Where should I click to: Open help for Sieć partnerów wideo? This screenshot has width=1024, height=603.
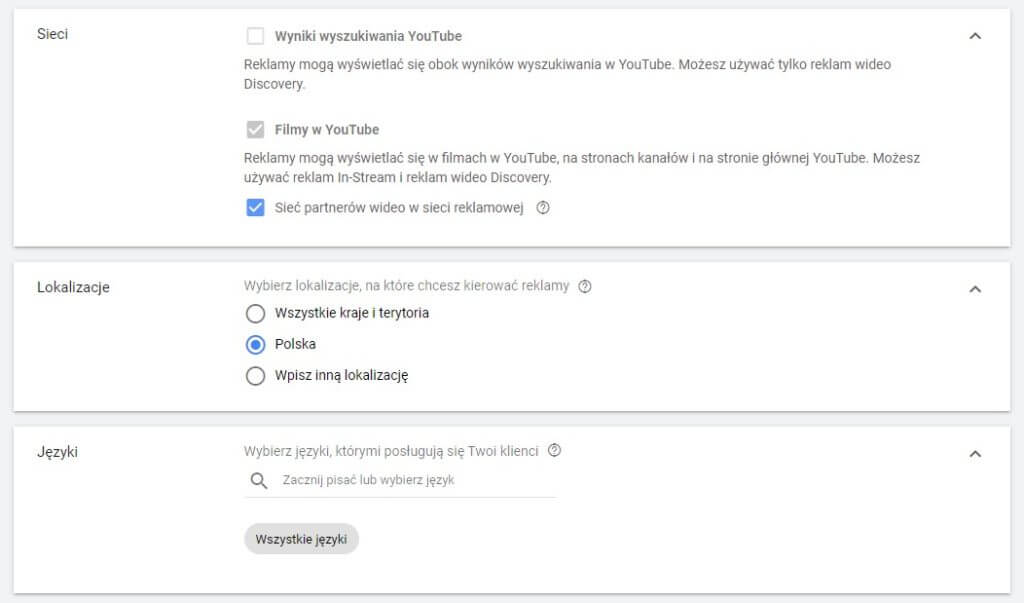(543, 208)
